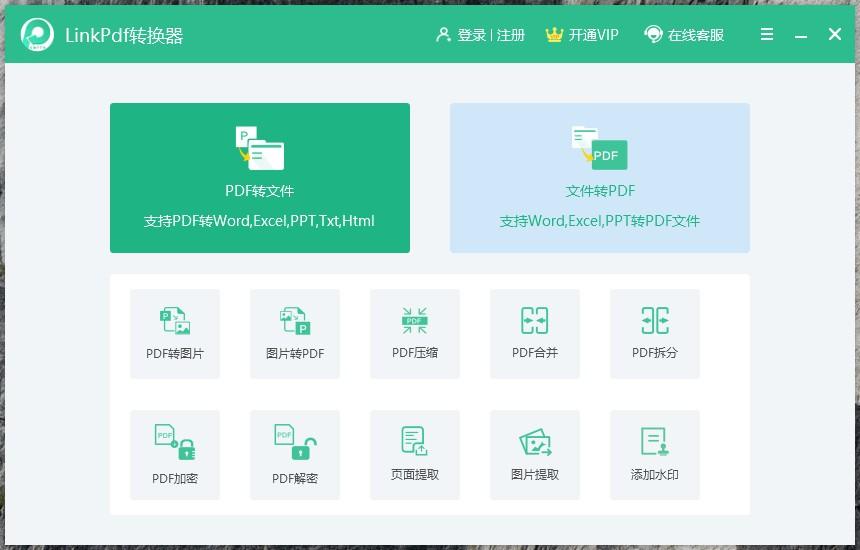The image size is (860, 550).
Task: Click the 添加水印 label
Action: point(655,474)
